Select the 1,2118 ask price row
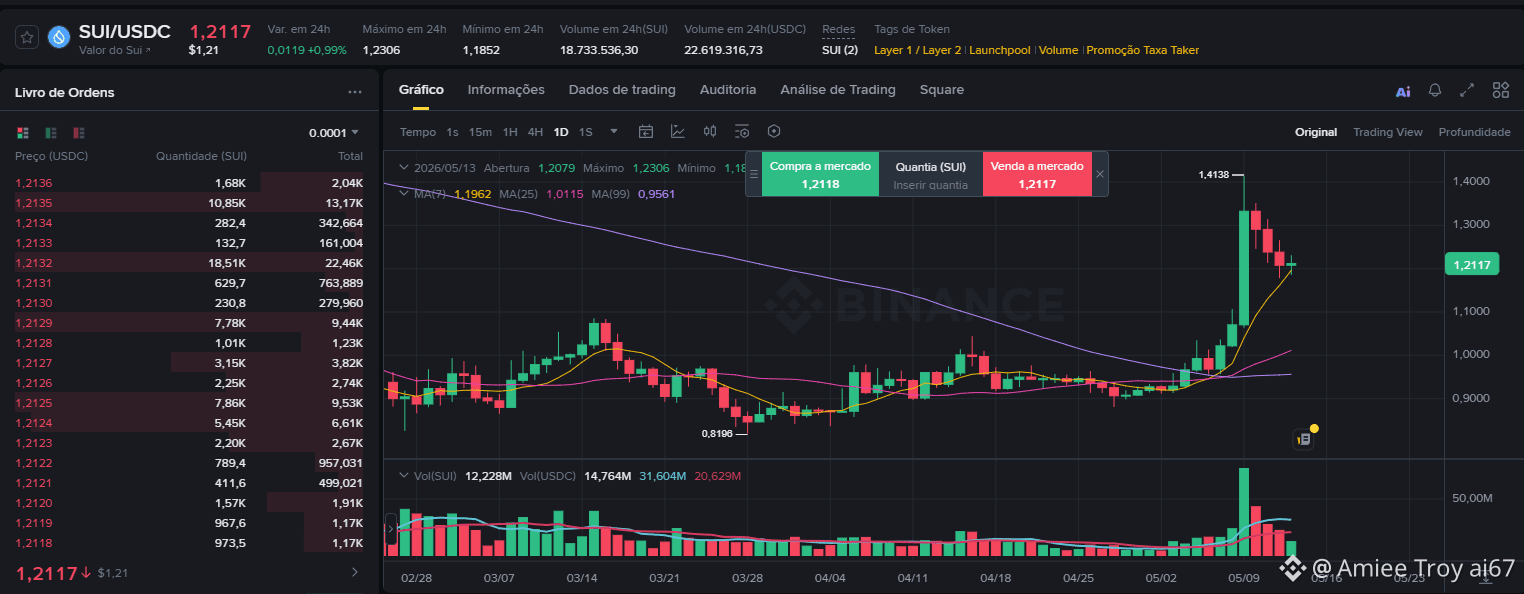 (190, 543)
